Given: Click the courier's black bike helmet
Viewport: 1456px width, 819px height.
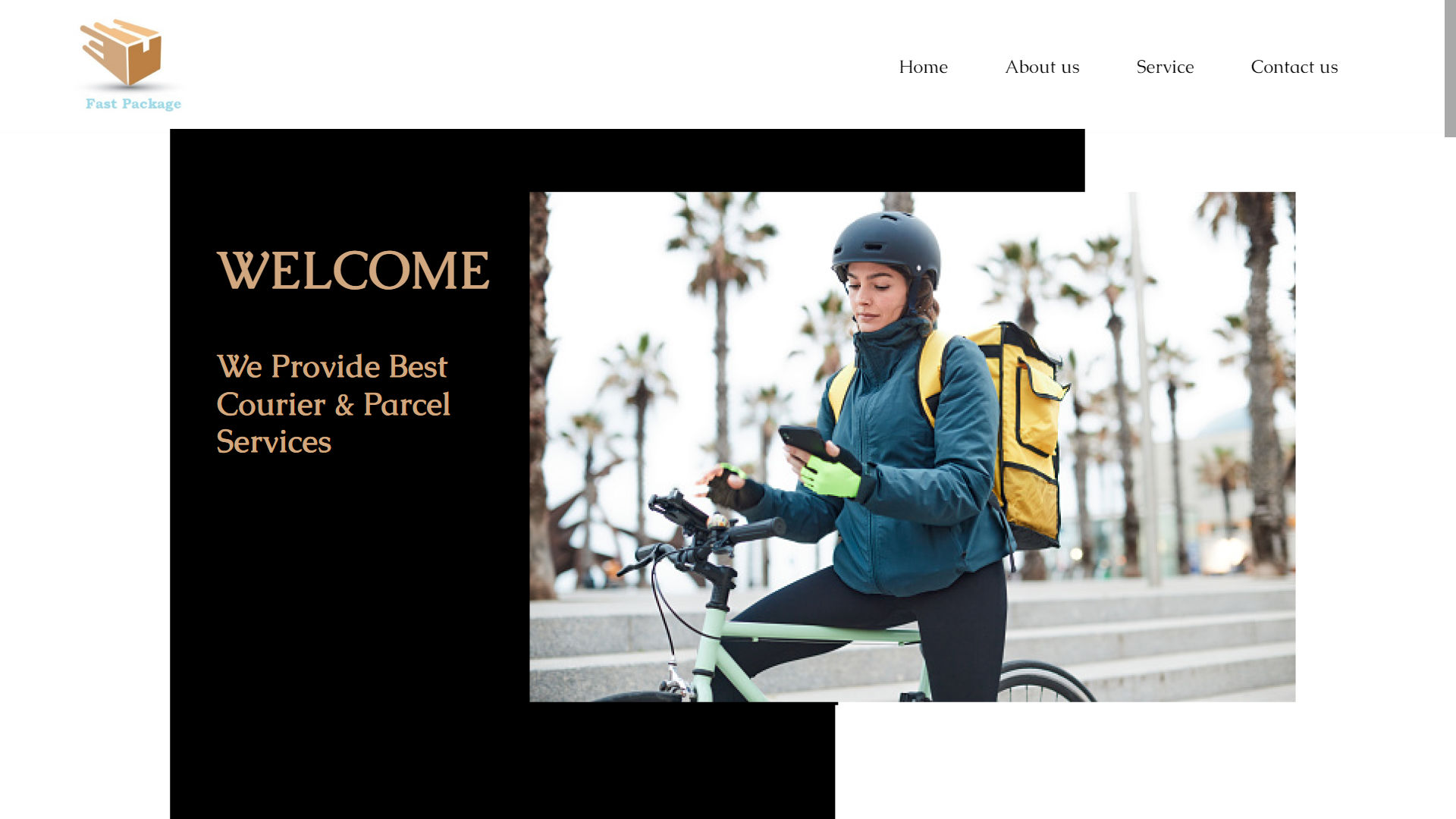Looking at the screenshot, I should coord(886,246).
